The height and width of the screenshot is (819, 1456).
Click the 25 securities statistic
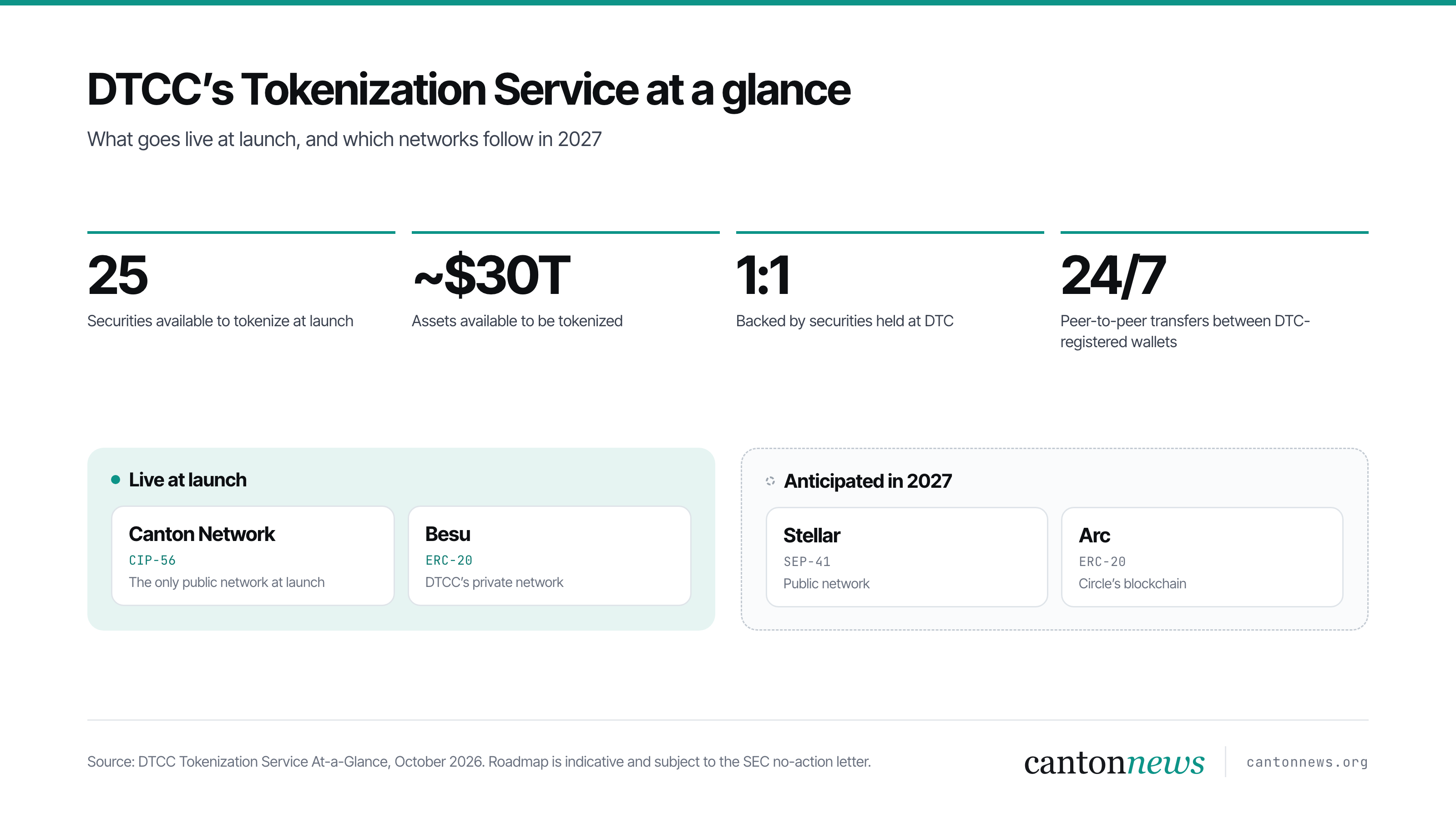tap(117, 275)
